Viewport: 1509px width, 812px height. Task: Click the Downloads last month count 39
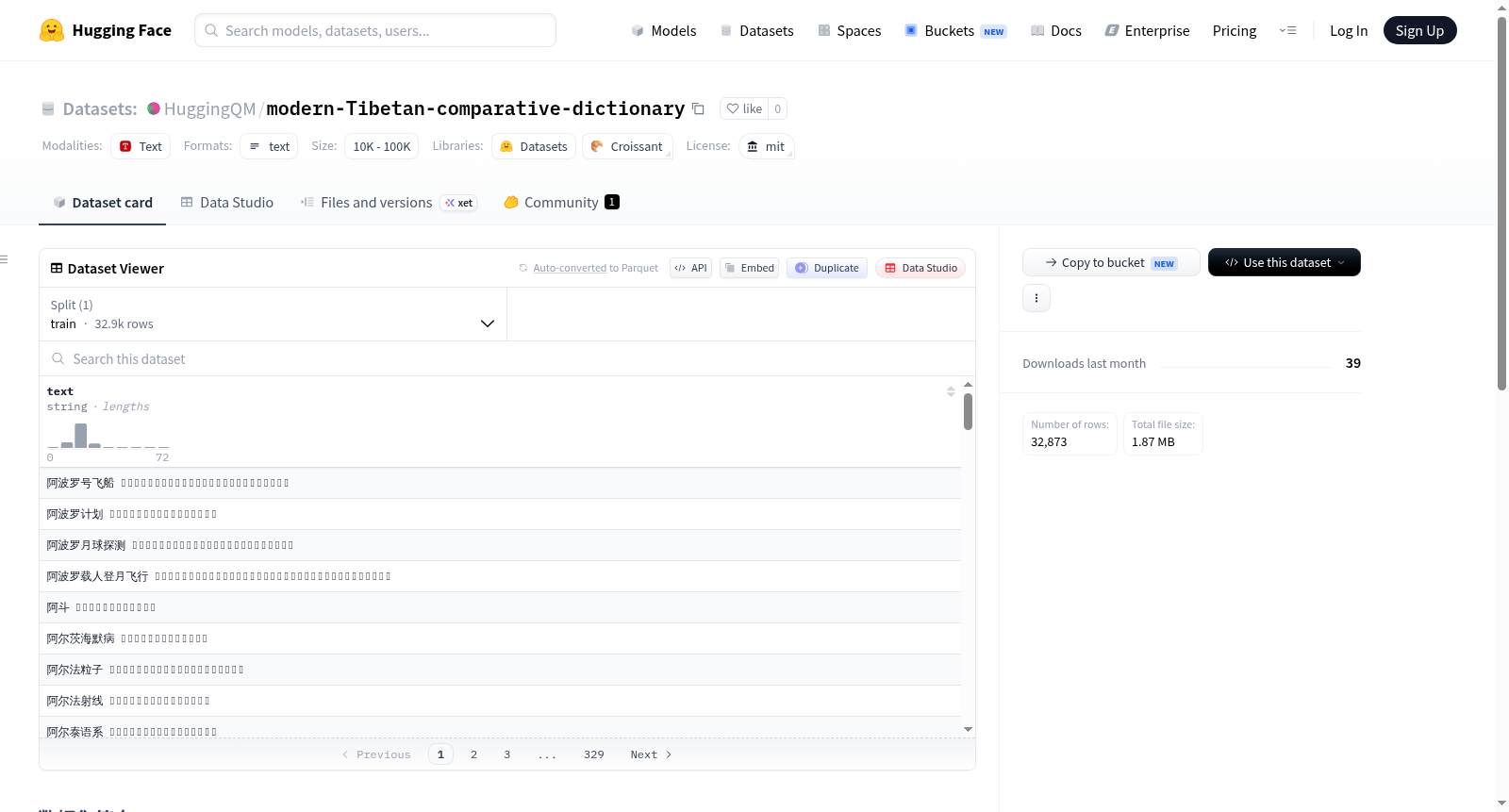[1352, 363]
